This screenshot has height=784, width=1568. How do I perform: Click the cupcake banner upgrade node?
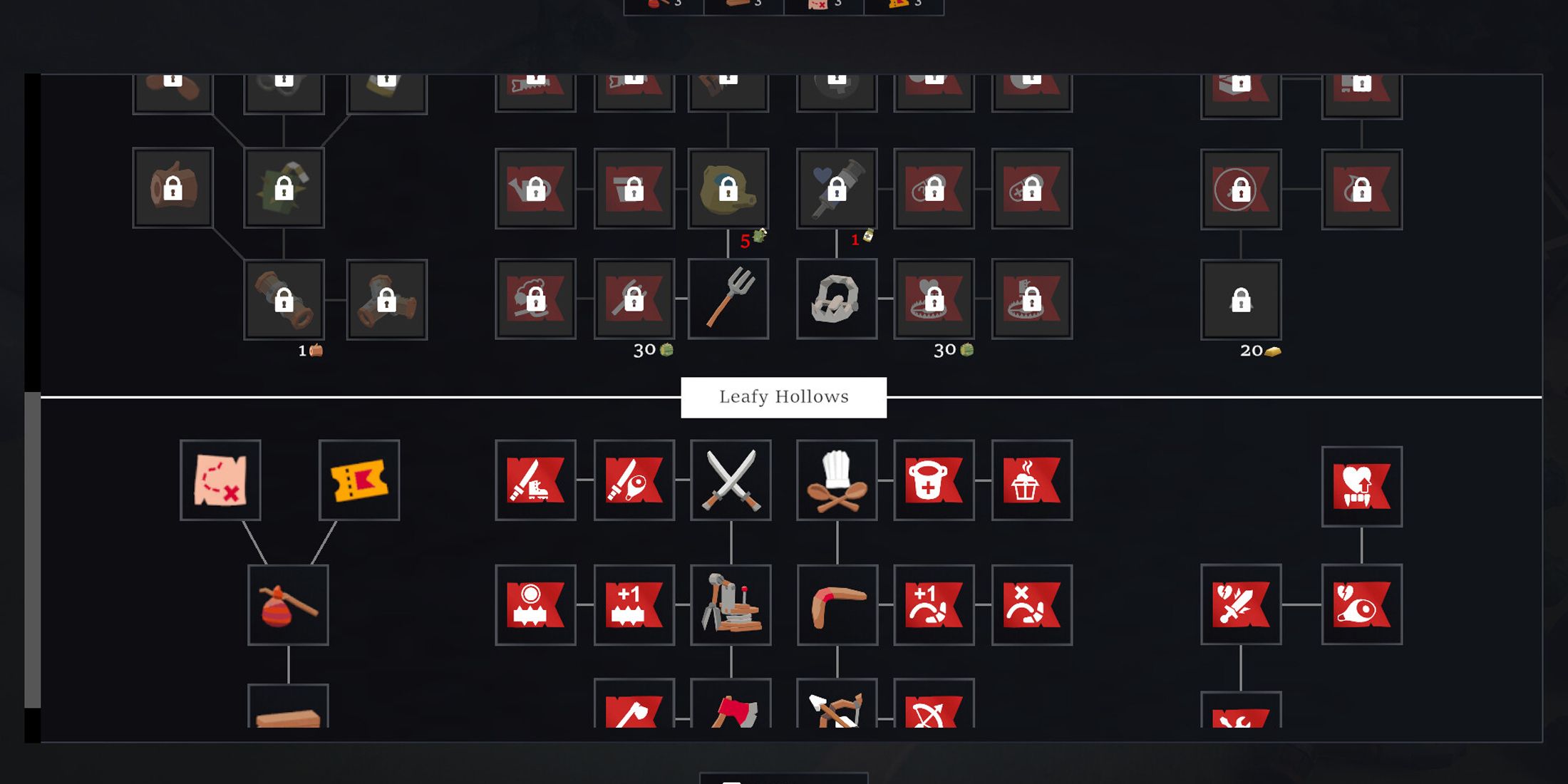click(x=1032, y=480)
